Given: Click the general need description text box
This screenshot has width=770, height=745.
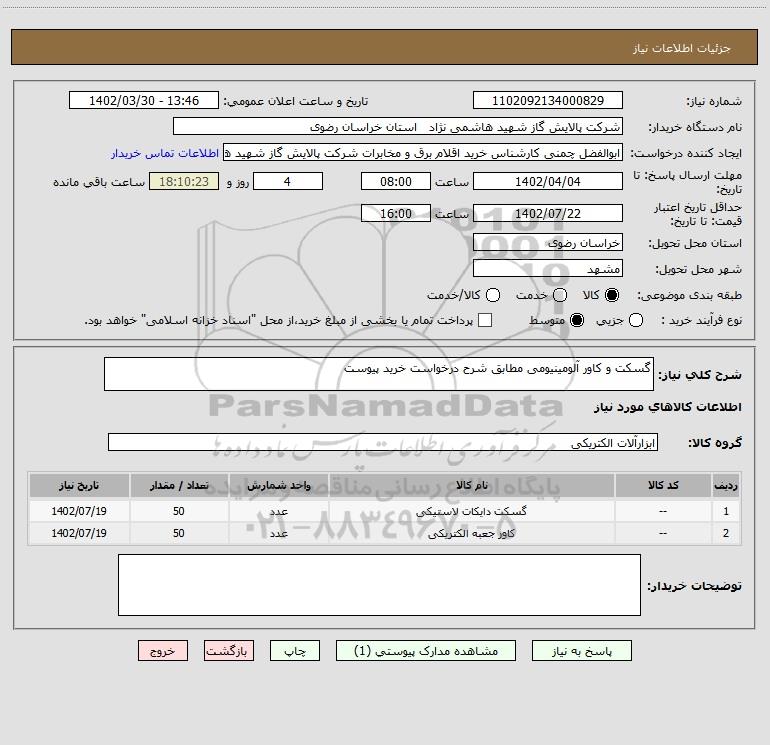Looking at the screenshot, I should tap(379, 374).
